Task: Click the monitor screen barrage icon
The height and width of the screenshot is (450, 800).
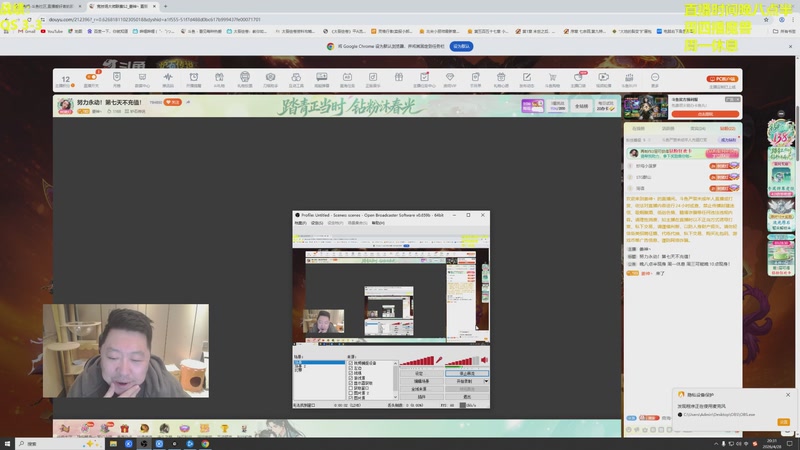Action: point(321,77)
